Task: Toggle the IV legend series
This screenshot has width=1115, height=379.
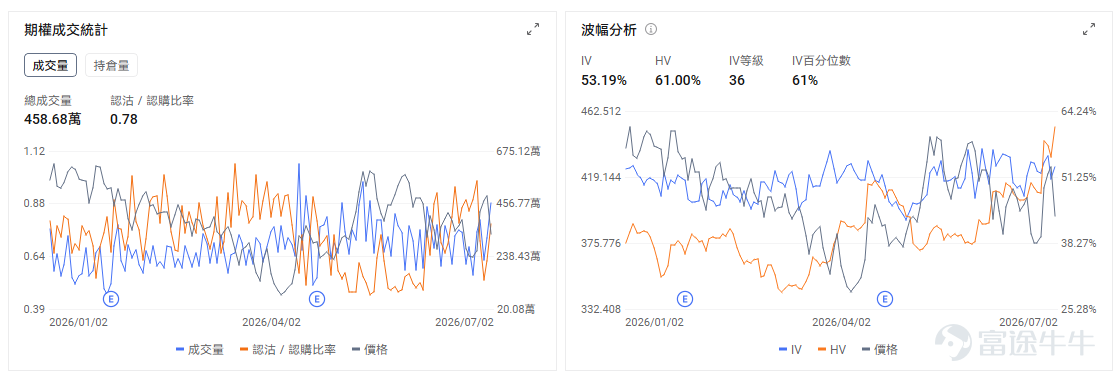Action: 791,349
